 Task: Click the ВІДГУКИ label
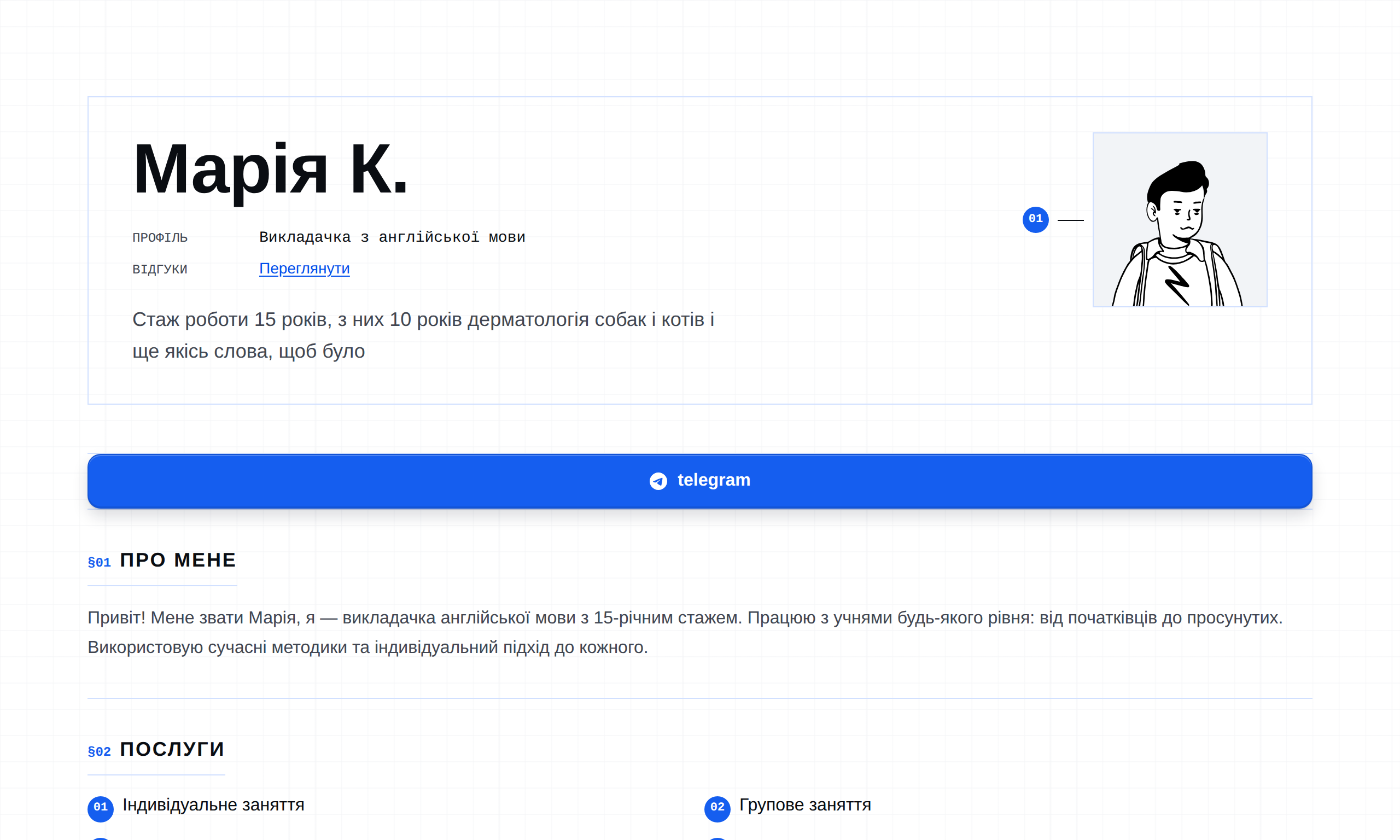click(x=160, y=270)
